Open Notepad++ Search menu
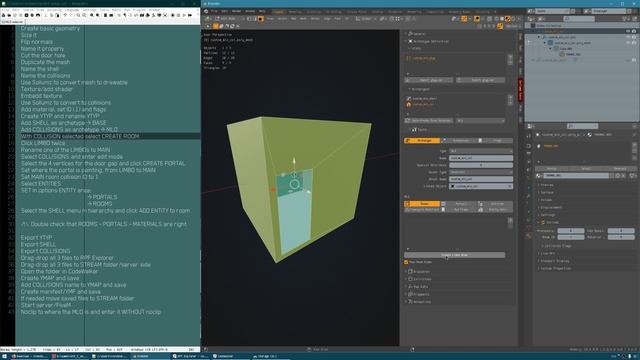 point(28,9)
